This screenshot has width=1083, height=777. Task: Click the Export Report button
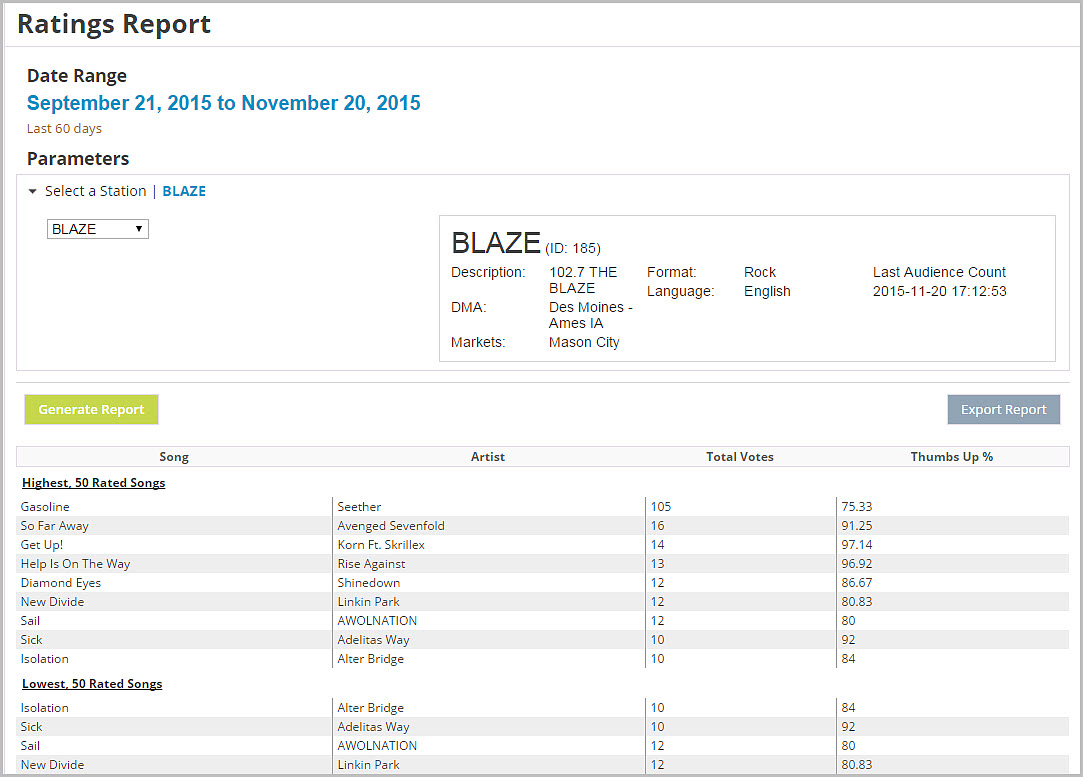[1003, 409]
